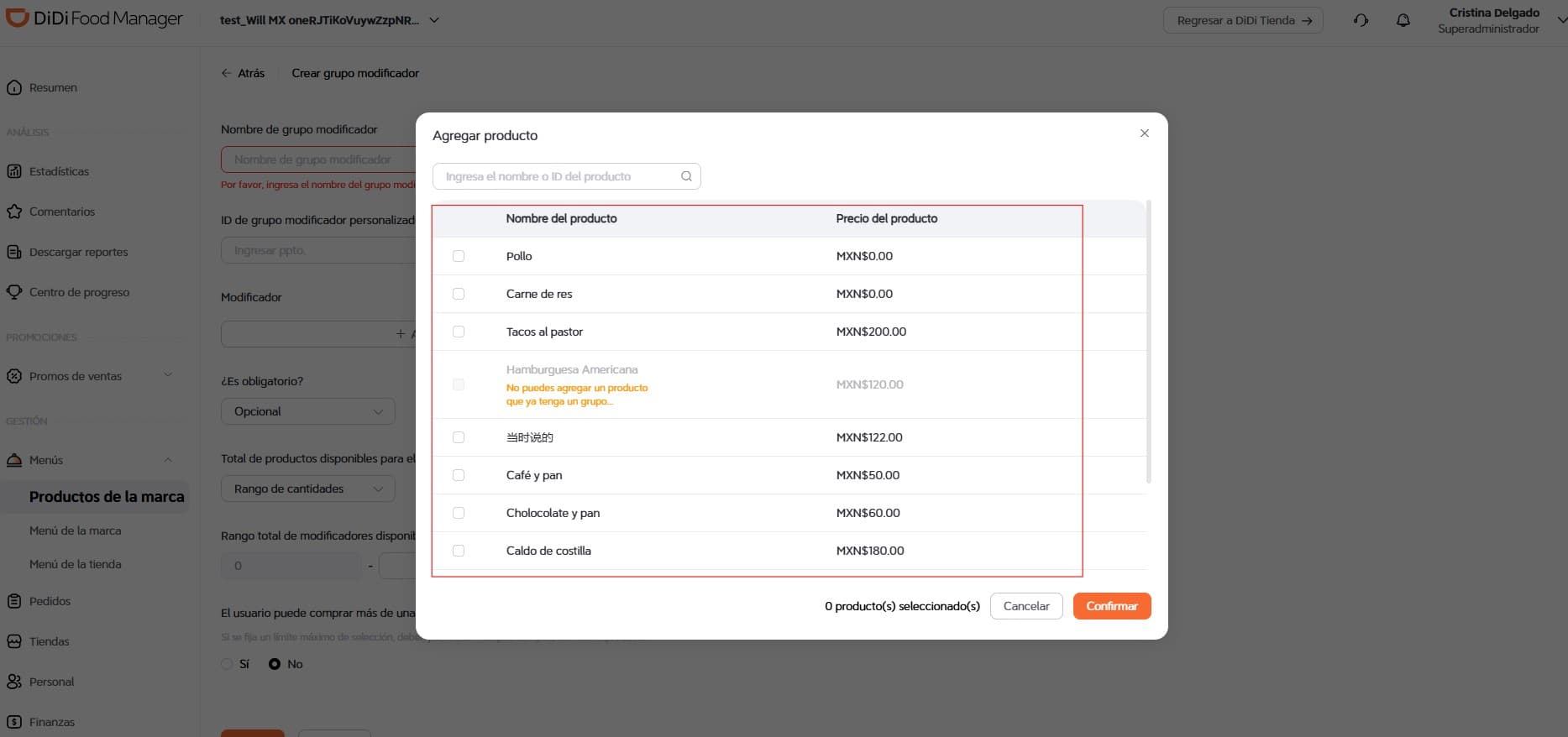
Task: Open the notifications bell icon
Action: [x=1403, y=20]
